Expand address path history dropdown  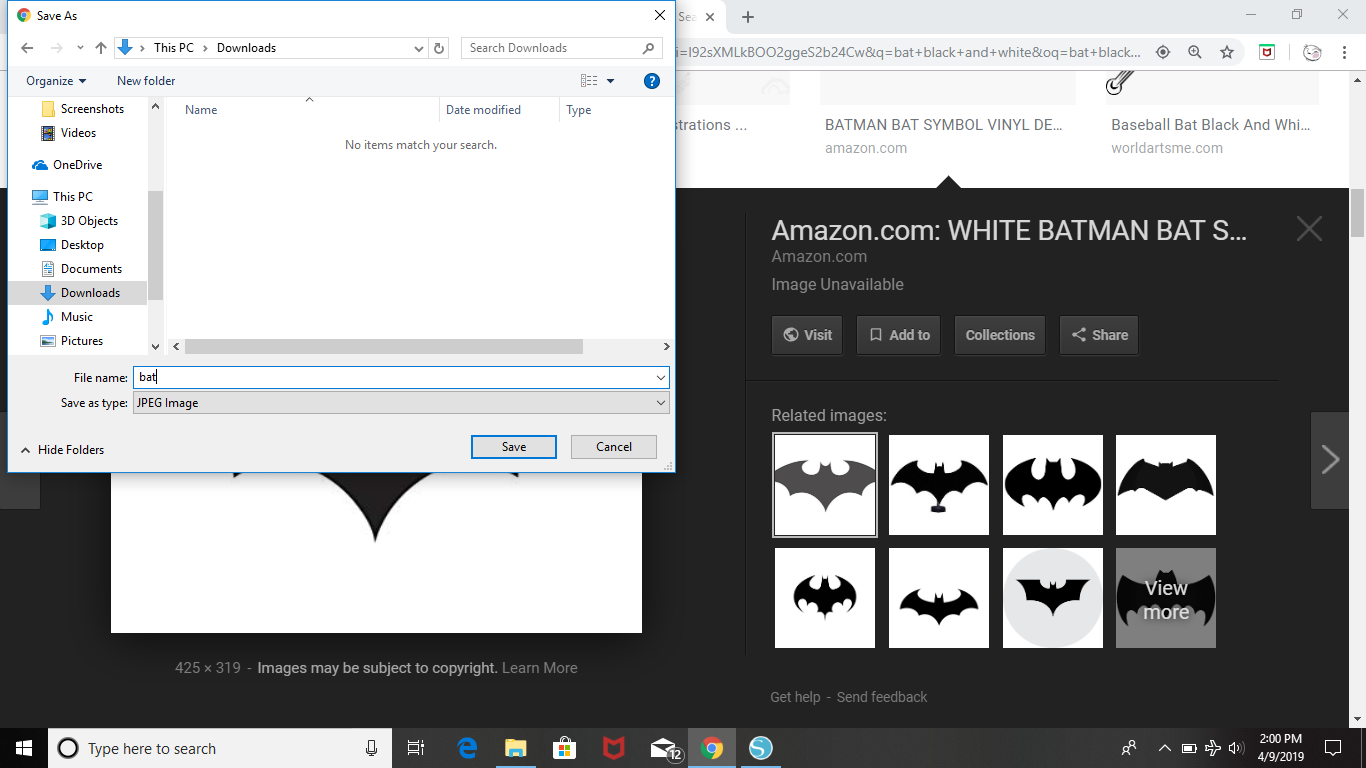419,48
